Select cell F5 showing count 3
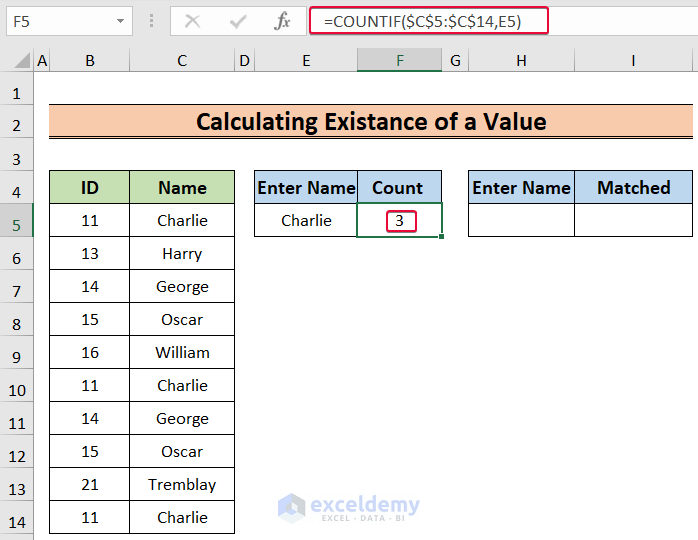Viewport: 698px width, 540px height. (399, 220)
